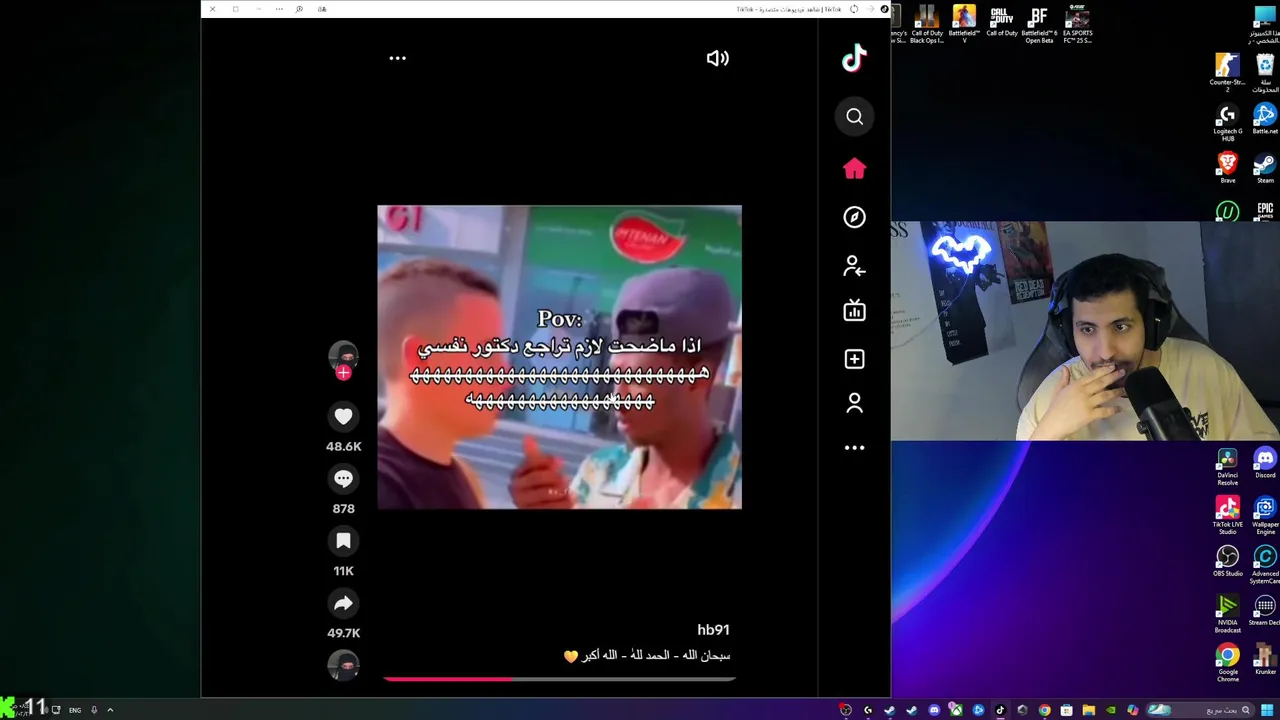Open the creator avatar above the heart

[x=343, y=356]
